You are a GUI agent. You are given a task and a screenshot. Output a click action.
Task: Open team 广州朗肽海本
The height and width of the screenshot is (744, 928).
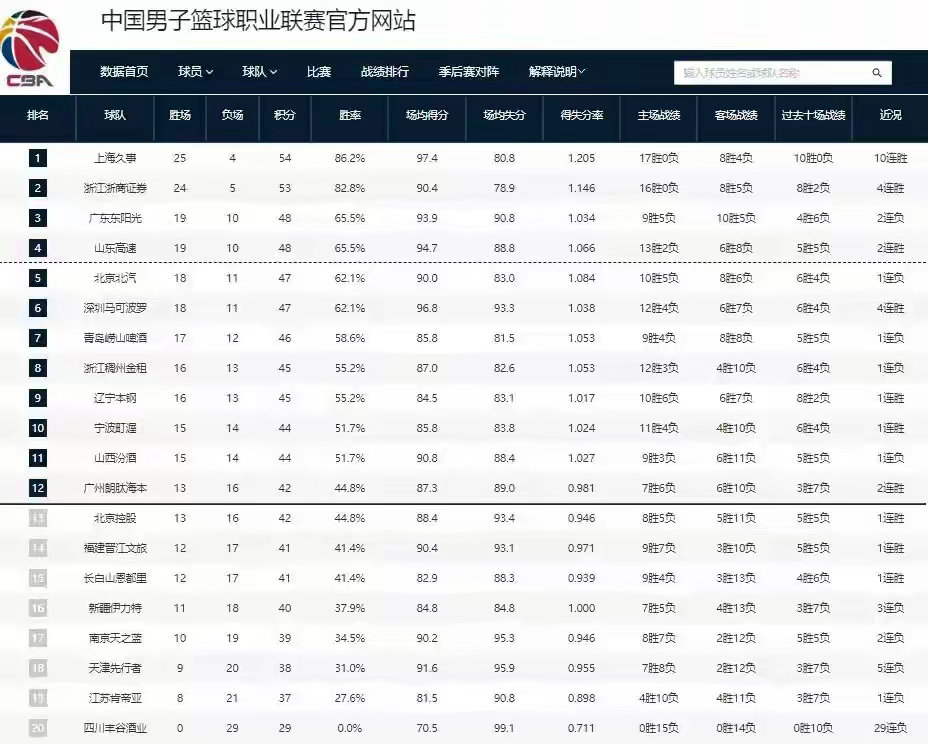pyautogui.click(x=115, y=488)
